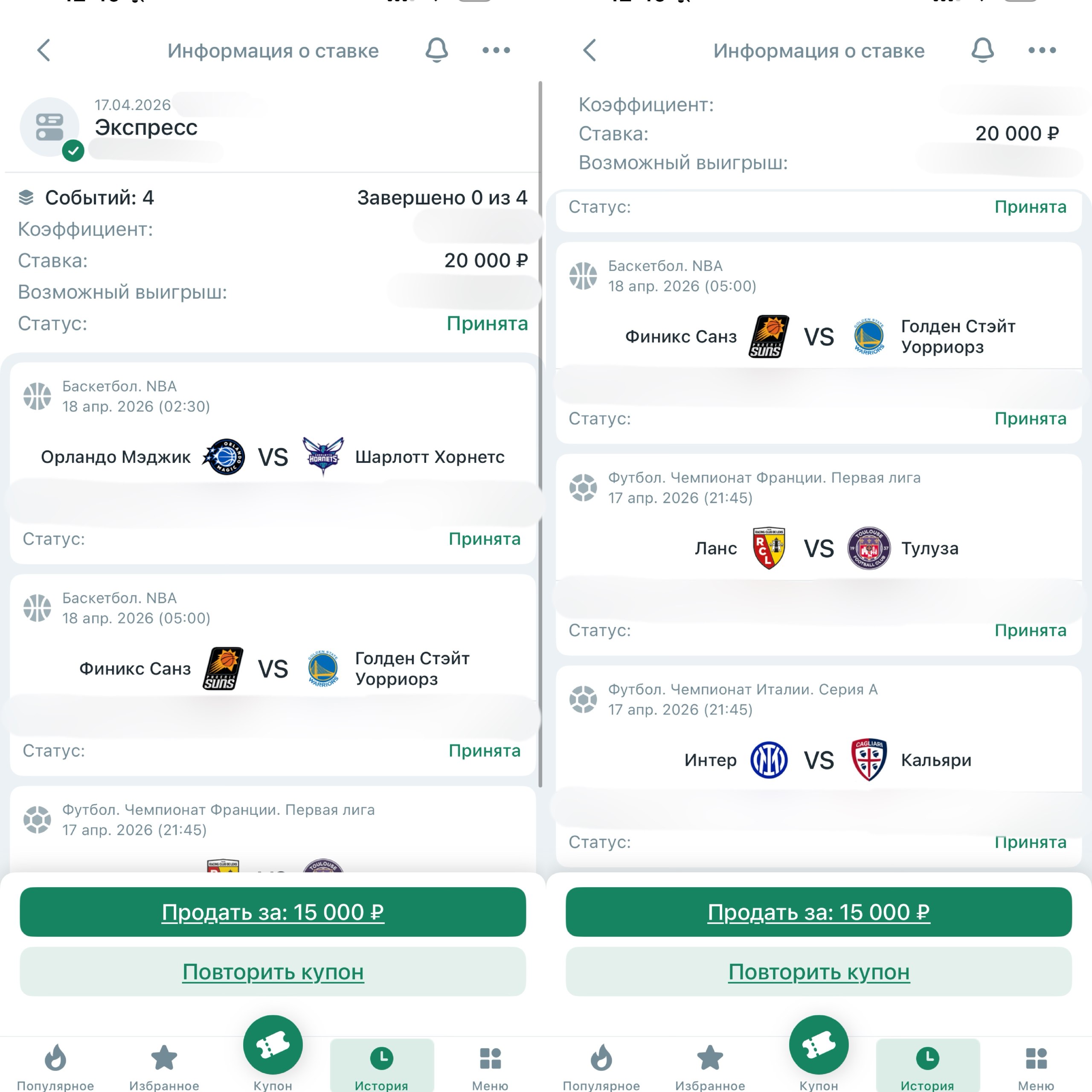The image size is (1092, 1092).
Task: Click the Orlando Magic team logo
Action: (224, 457)
